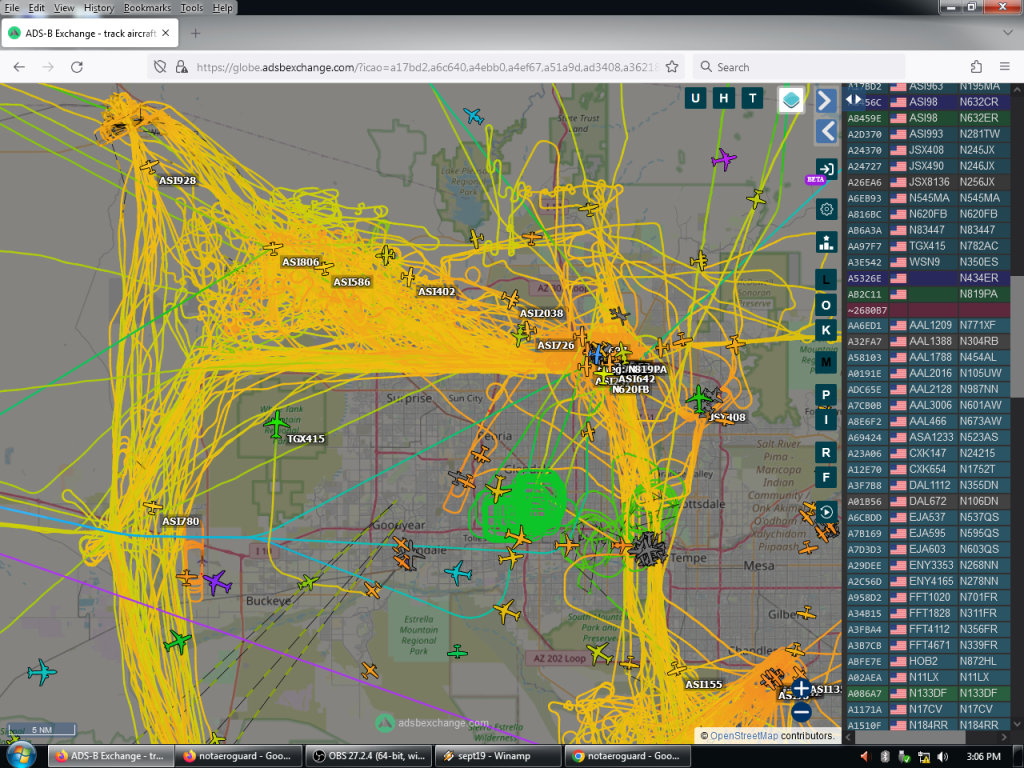Select the purple aircraft near Buckeye

pyautogui.click(x=217, y=581)
